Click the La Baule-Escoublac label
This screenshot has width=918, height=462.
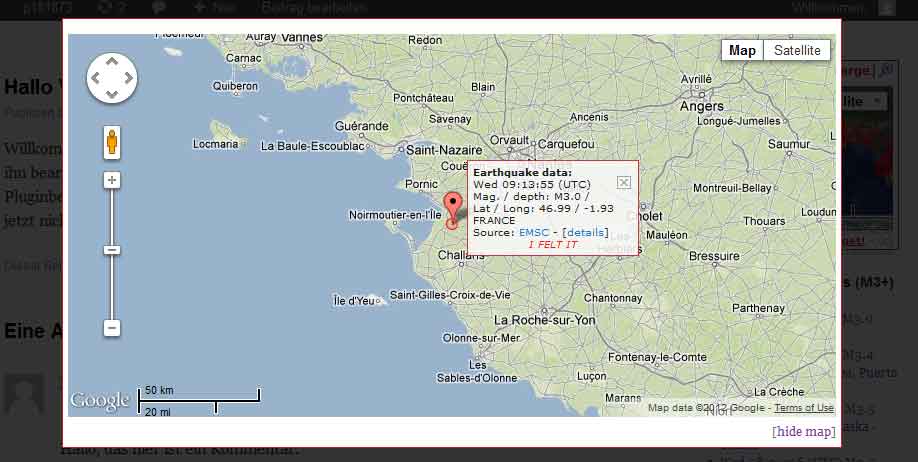coord(313,146)
